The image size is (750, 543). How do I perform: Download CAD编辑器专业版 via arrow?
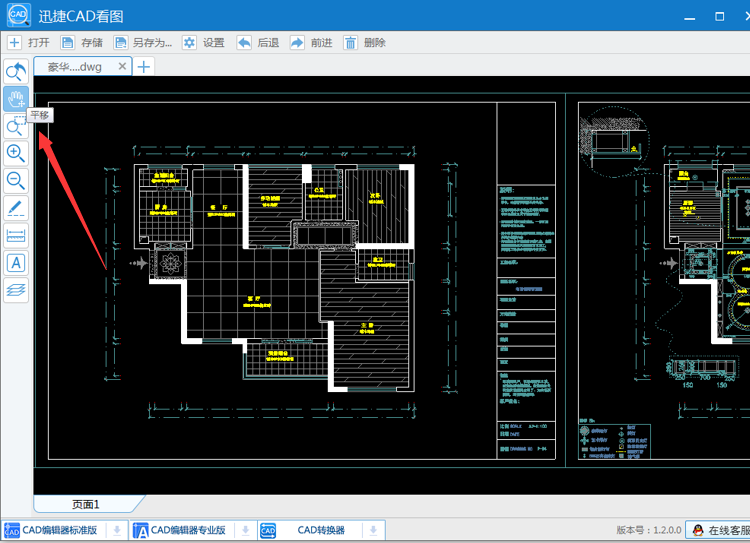[245, 530]
